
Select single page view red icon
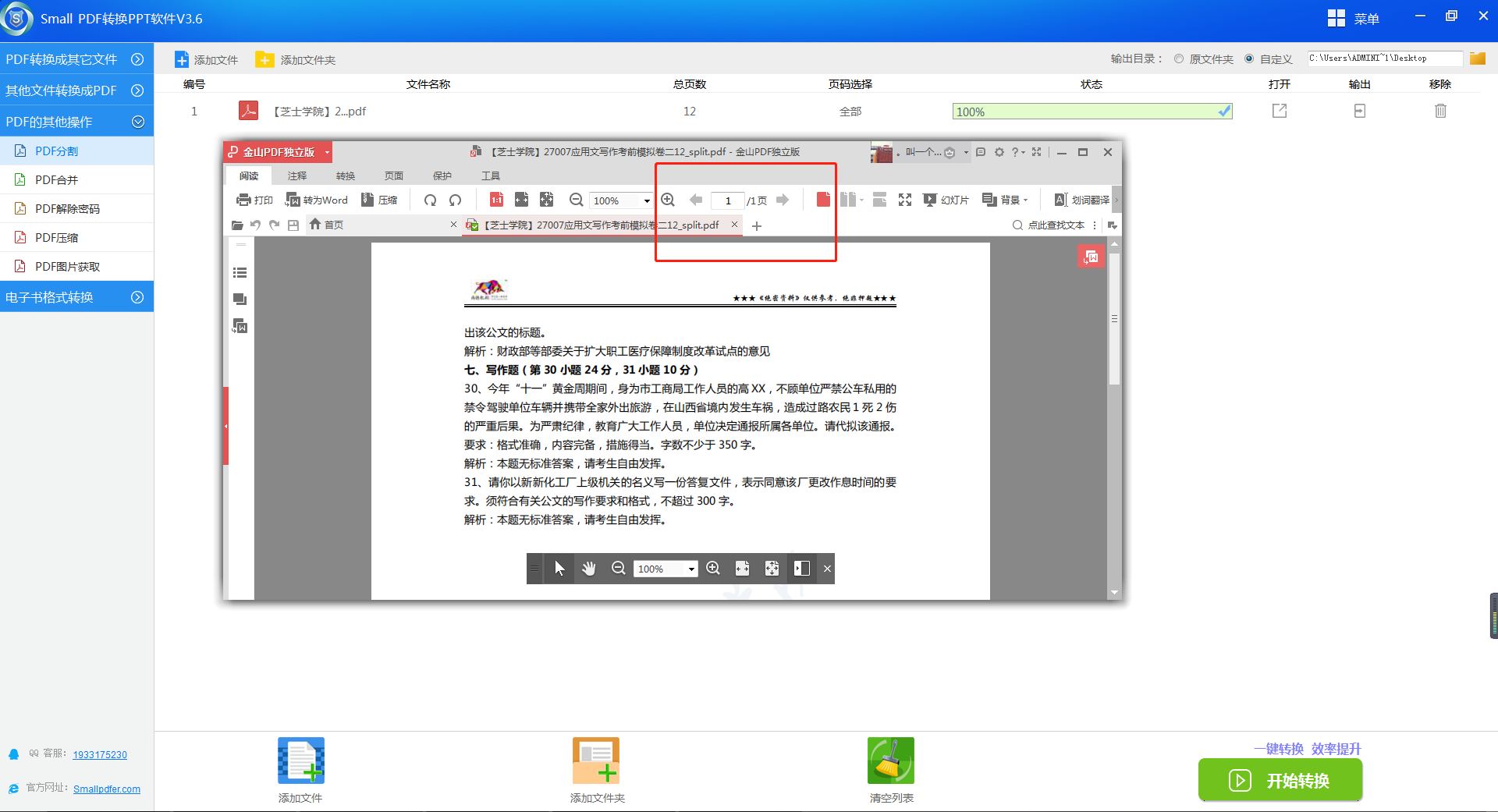point(823,200)
